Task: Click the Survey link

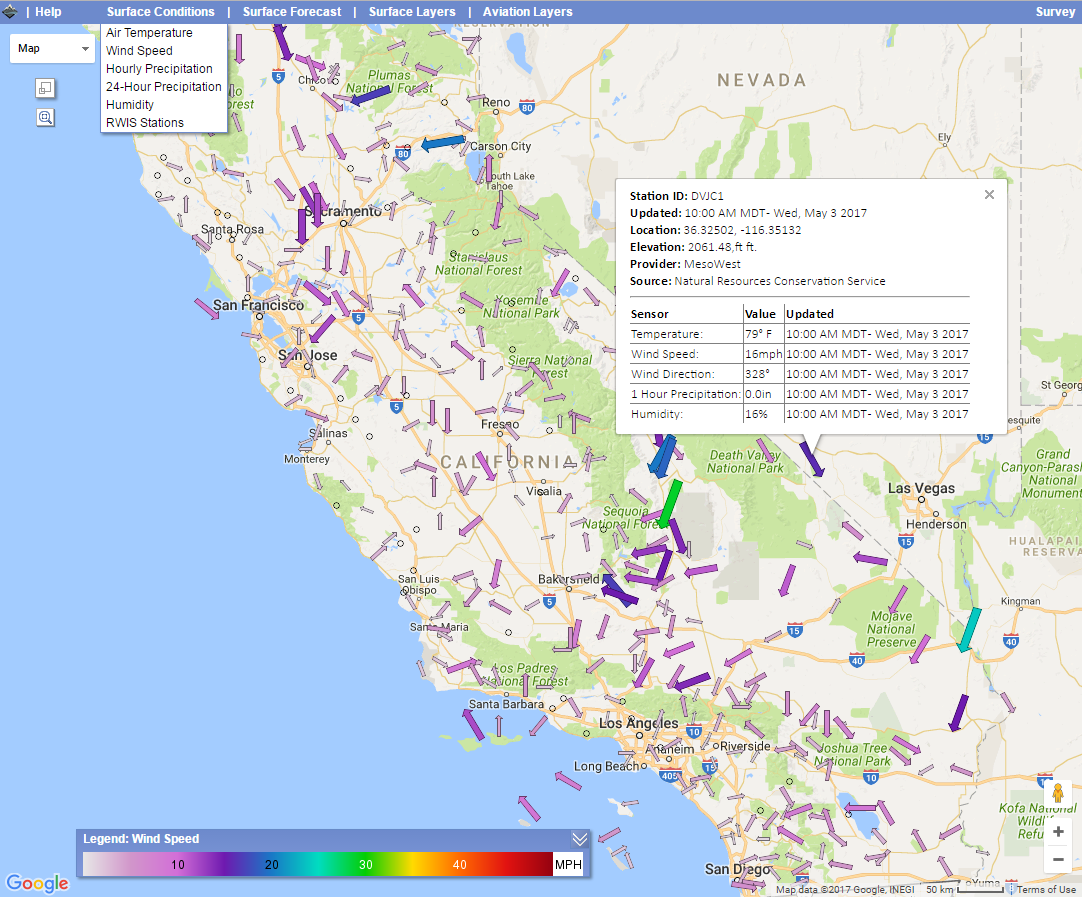Action: click(x=1055, y=12)
